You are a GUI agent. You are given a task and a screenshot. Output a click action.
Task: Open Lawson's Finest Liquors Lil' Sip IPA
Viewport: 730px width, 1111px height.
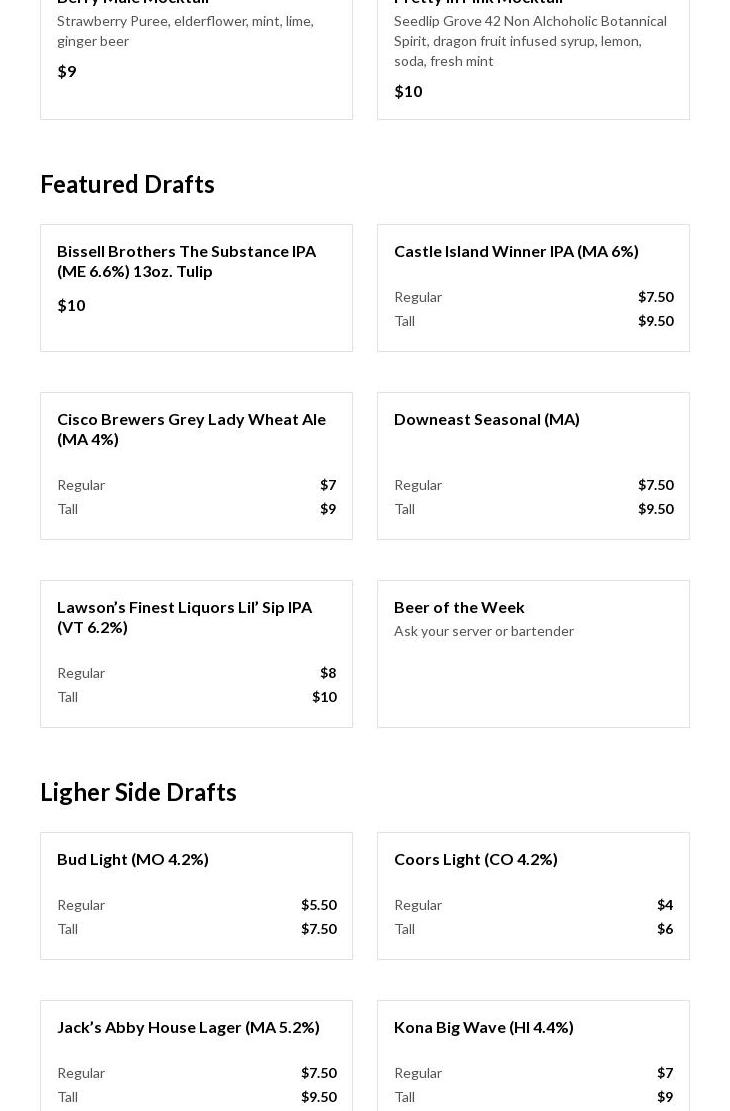[184, 617]
